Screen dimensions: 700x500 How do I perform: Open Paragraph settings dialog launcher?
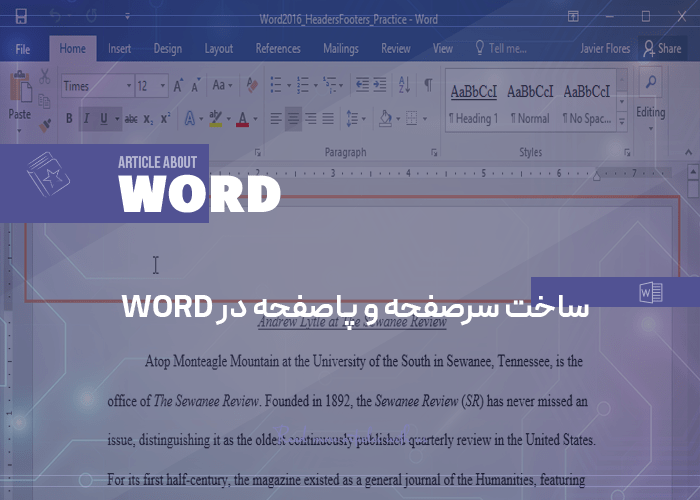(434, 153)
